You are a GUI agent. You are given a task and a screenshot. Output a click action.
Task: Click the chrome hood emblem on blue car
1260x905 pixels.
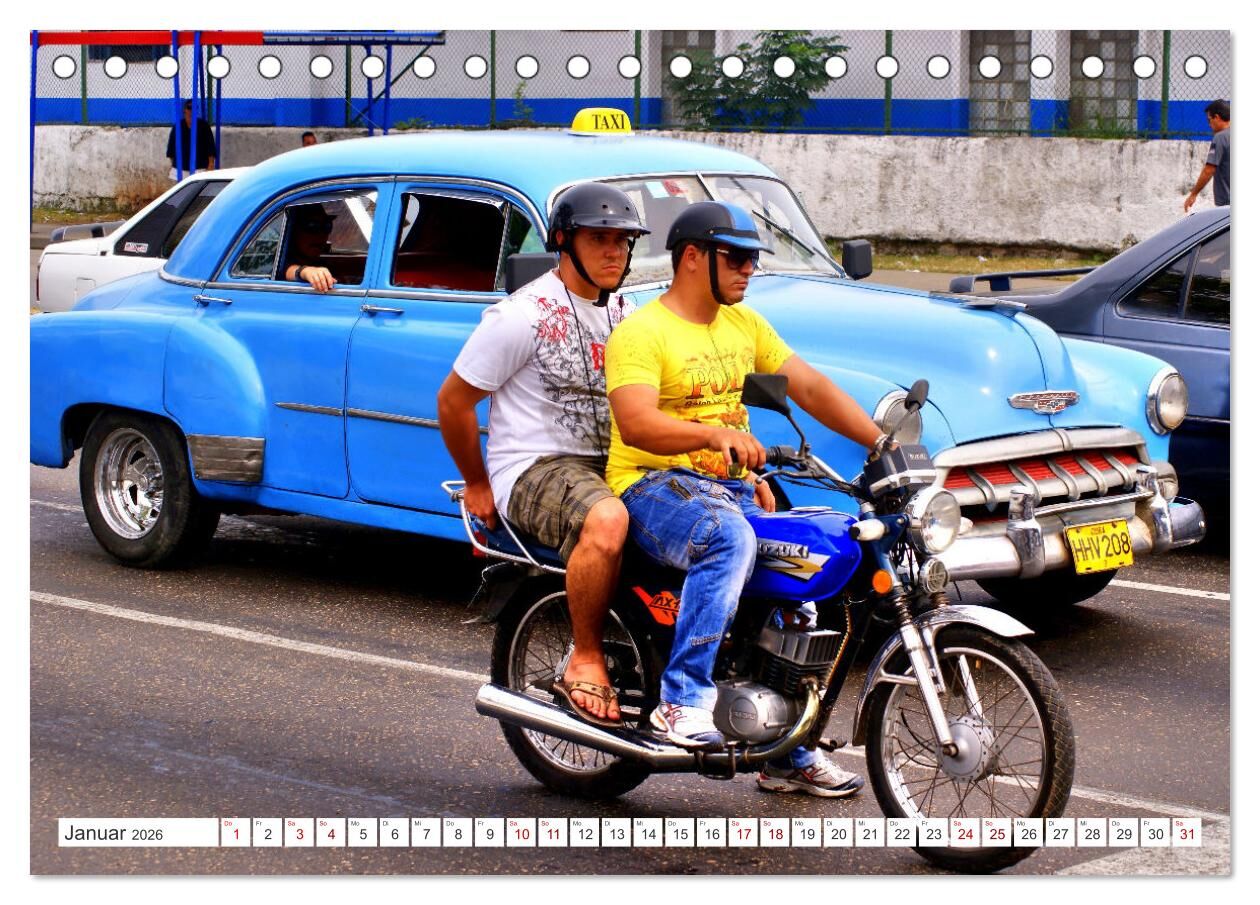[x=1043, y=401]
